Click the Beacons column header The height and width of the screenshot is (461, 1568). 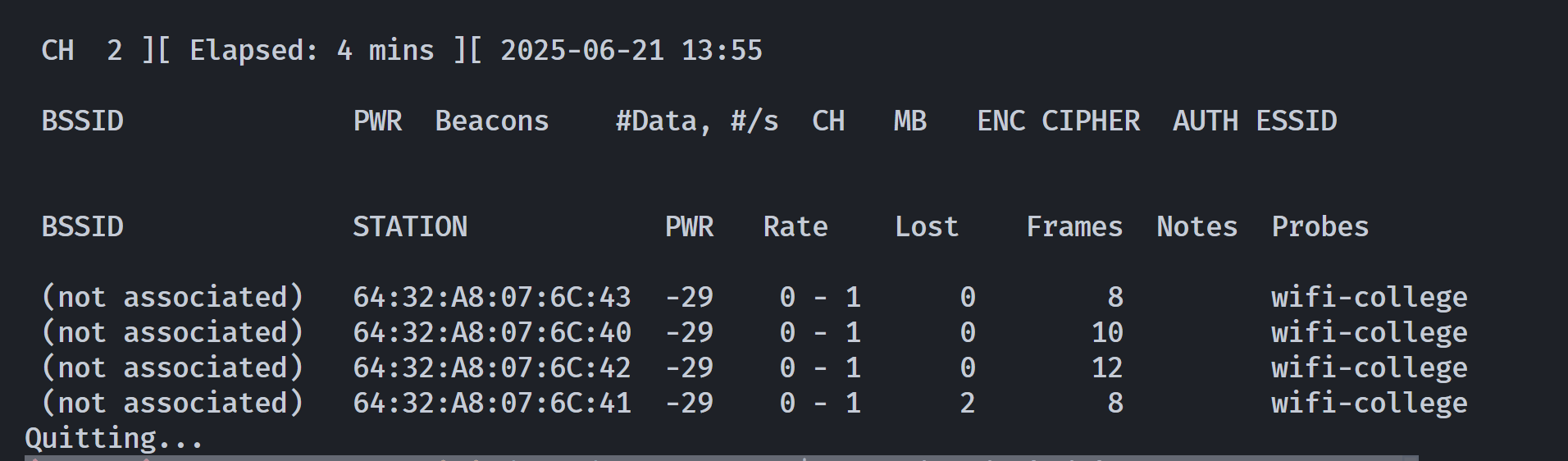(492, 121)
